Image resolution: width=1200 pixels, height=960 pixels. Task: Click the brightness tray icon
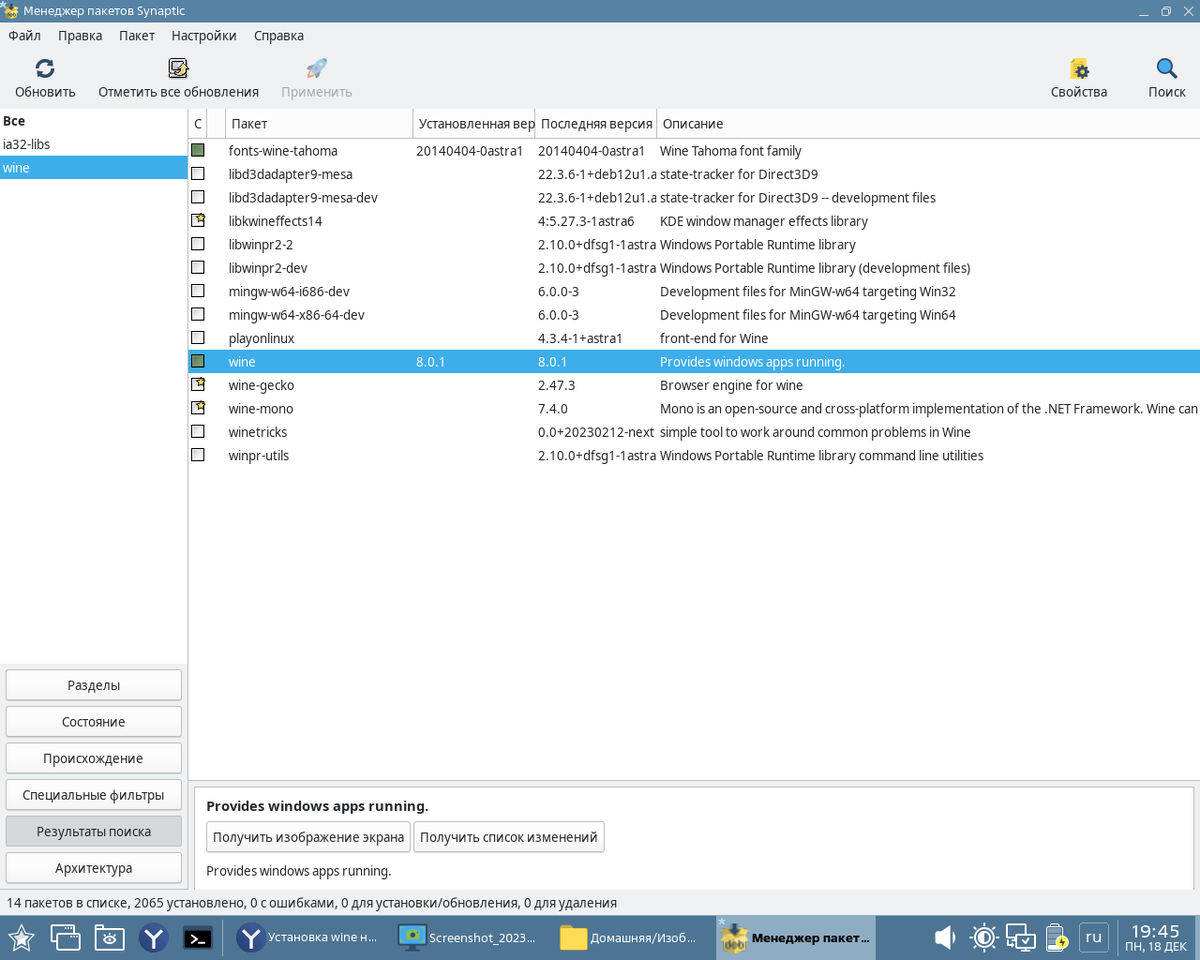click(x=984, y=938)
